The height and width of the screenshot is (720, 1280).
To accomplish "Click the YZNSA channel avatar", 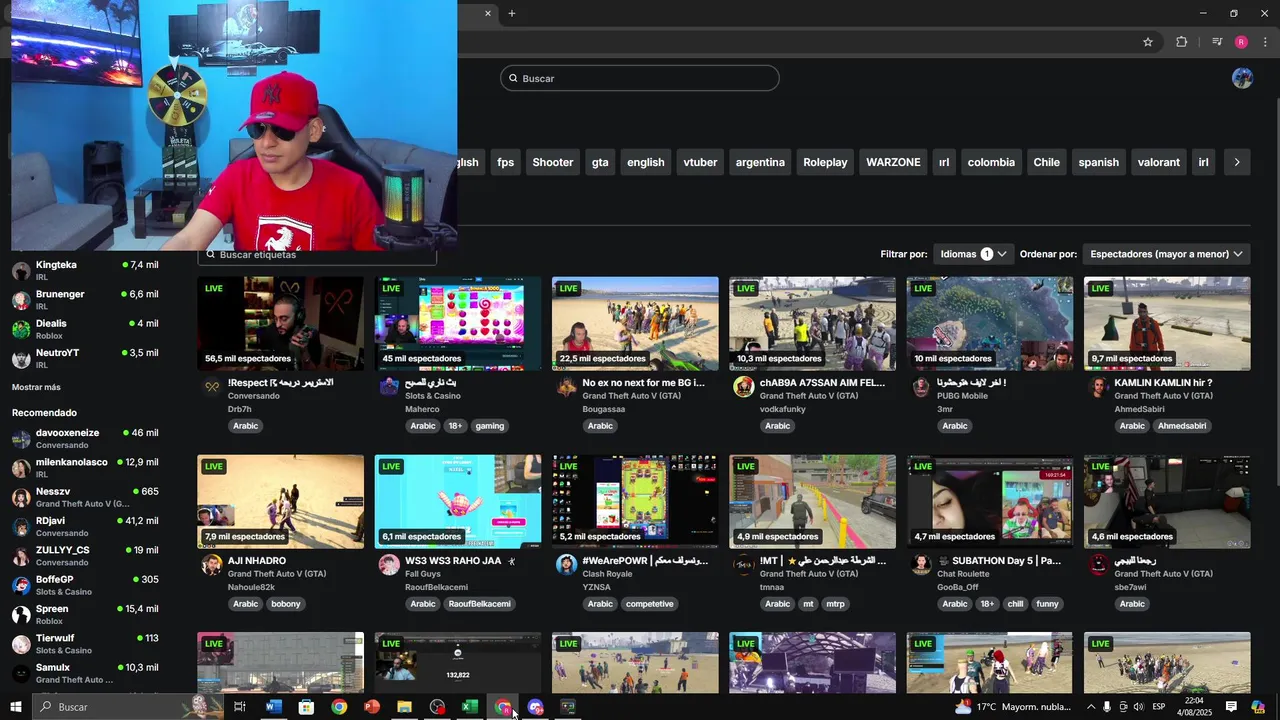I will 566,565.
